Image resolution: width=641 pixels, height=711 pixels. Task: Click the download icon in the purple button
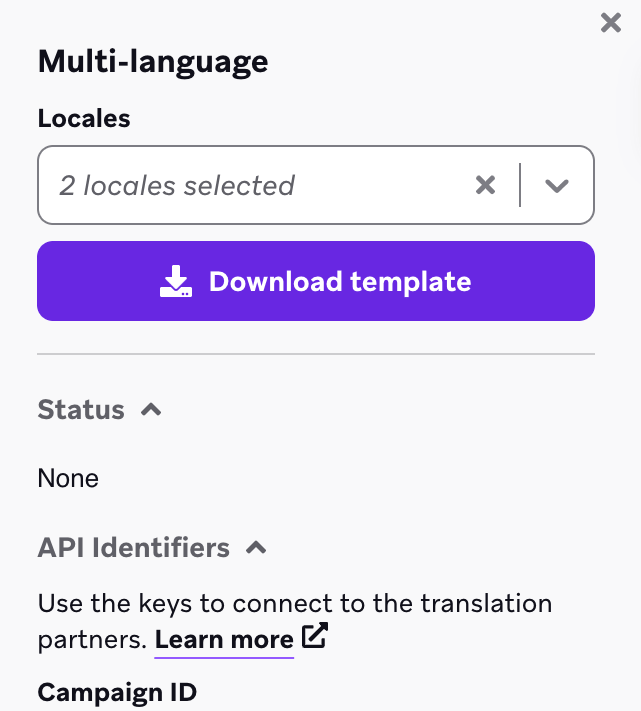tap(176, 281)
